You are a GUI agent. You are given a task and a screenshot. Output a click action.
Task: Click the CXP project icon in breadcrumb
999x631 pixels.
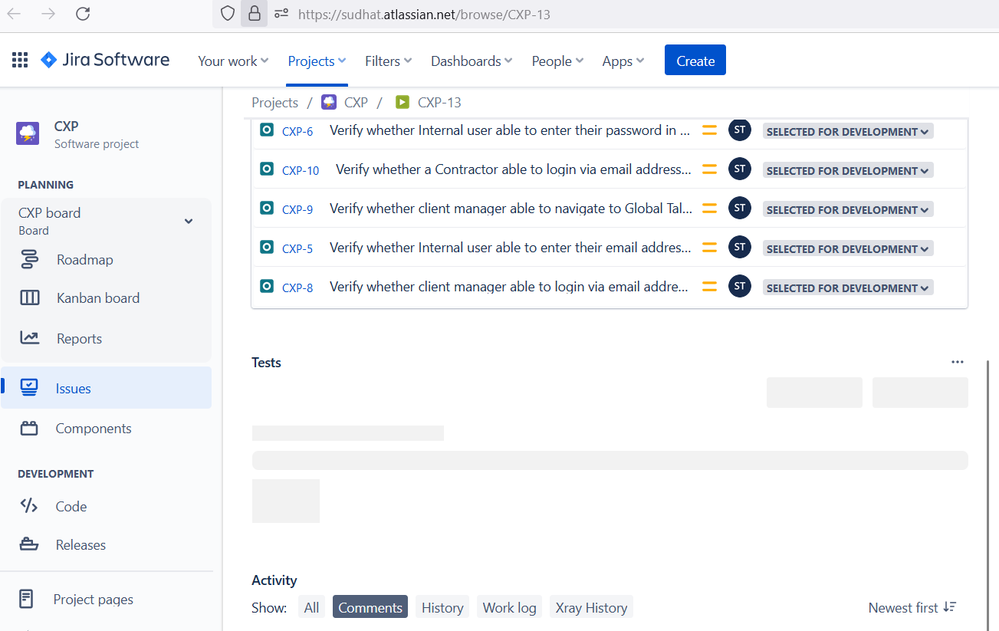click(329, 102)
